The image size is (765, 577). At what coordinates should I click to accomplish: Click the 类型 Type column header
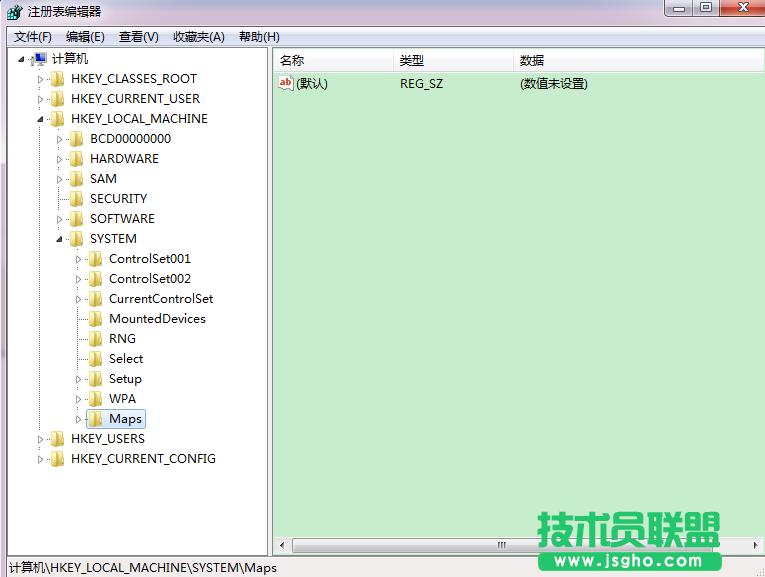coord(411,61)
